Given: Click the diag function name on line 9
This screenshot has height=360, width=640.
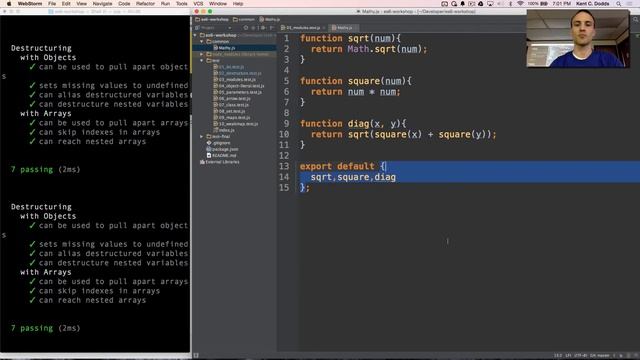Looking at the screenshot, I should [358, 123].
